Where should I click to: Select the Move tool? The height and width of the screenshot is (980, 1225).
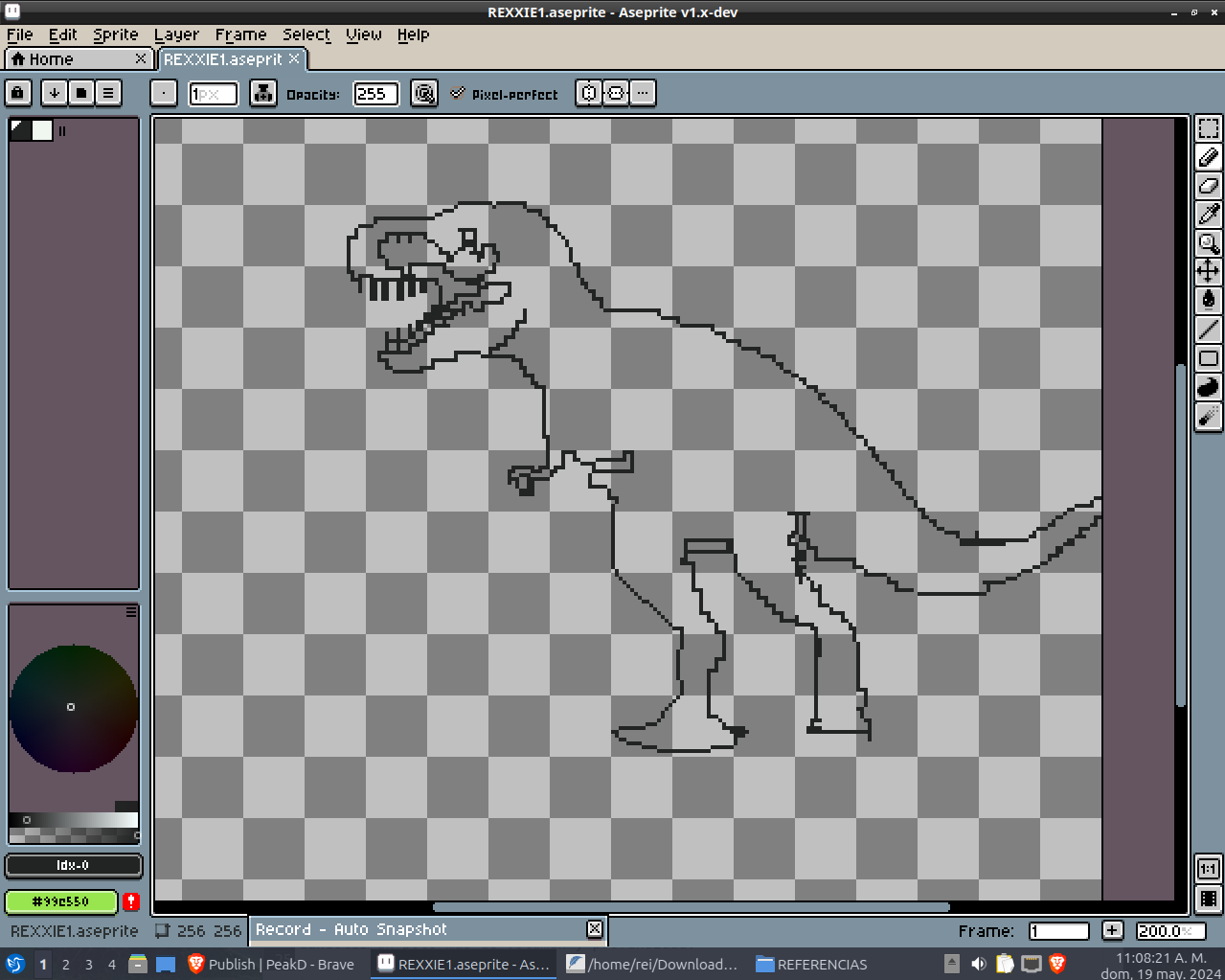point(1209,271)
